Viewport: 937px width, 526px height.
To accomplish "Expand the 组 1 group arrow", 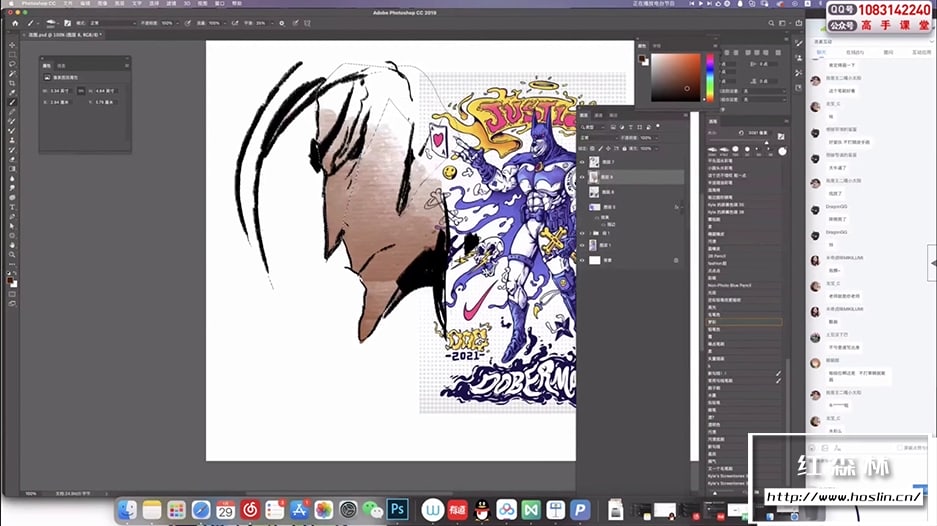I will (590, 234).
